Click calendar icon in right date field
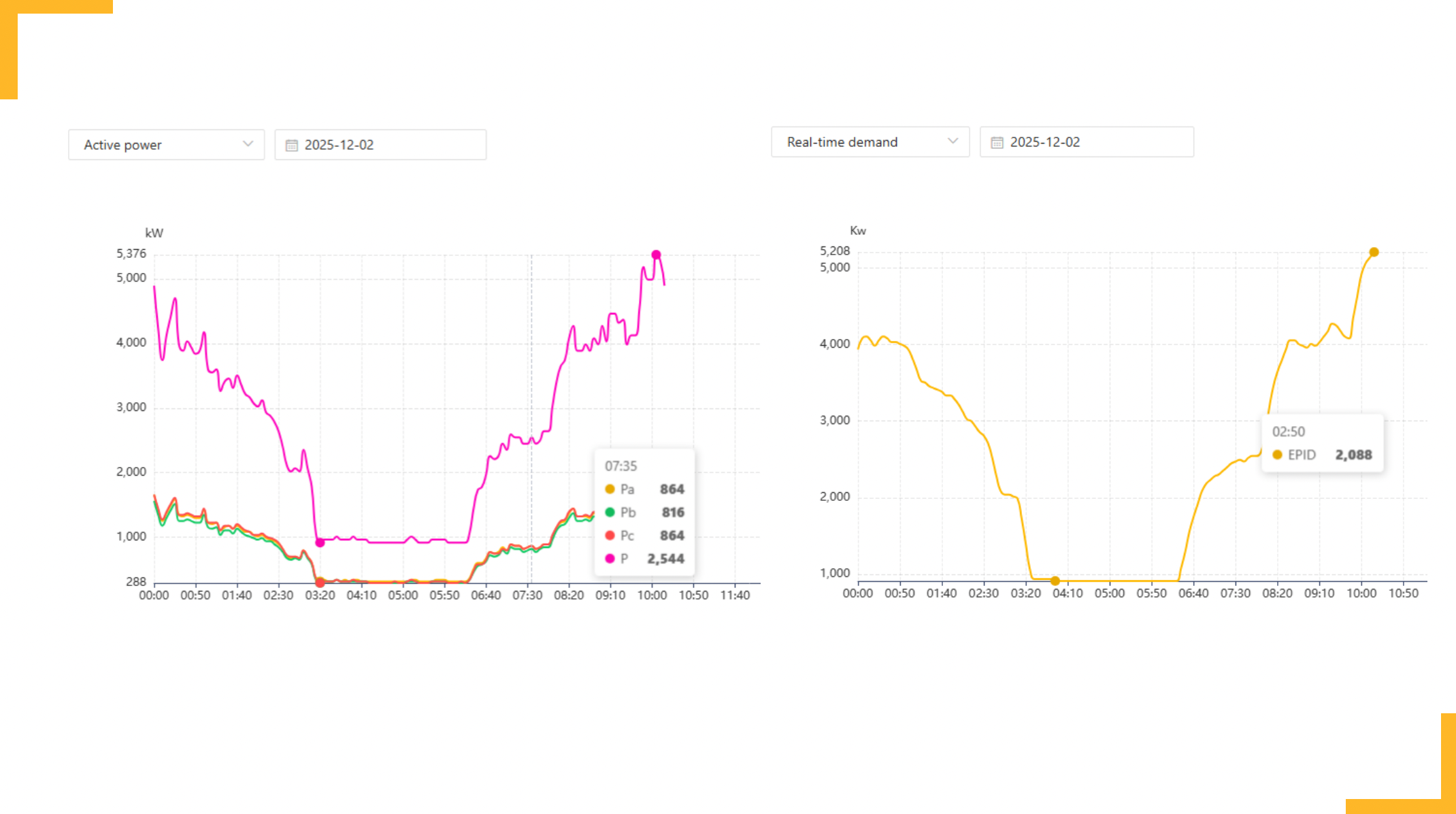 [x=997, y=142]
